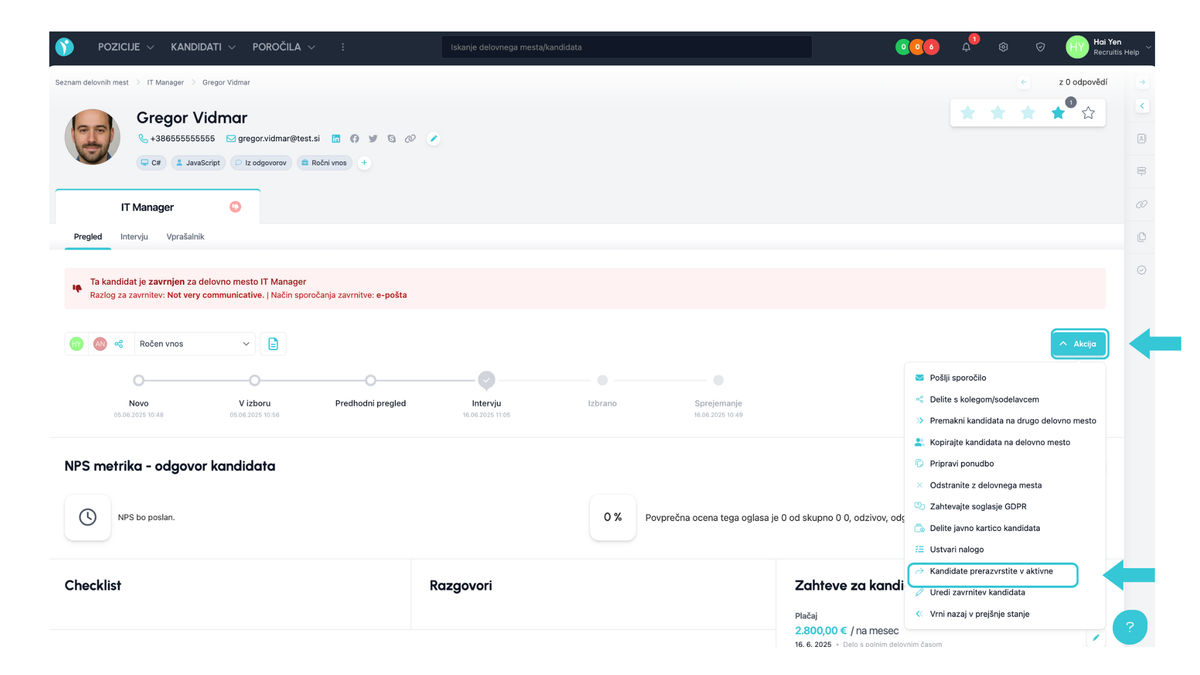Click the Intervju checked stage marker
The height and width of the screenshot is (675, 1200).
point(486,380)
